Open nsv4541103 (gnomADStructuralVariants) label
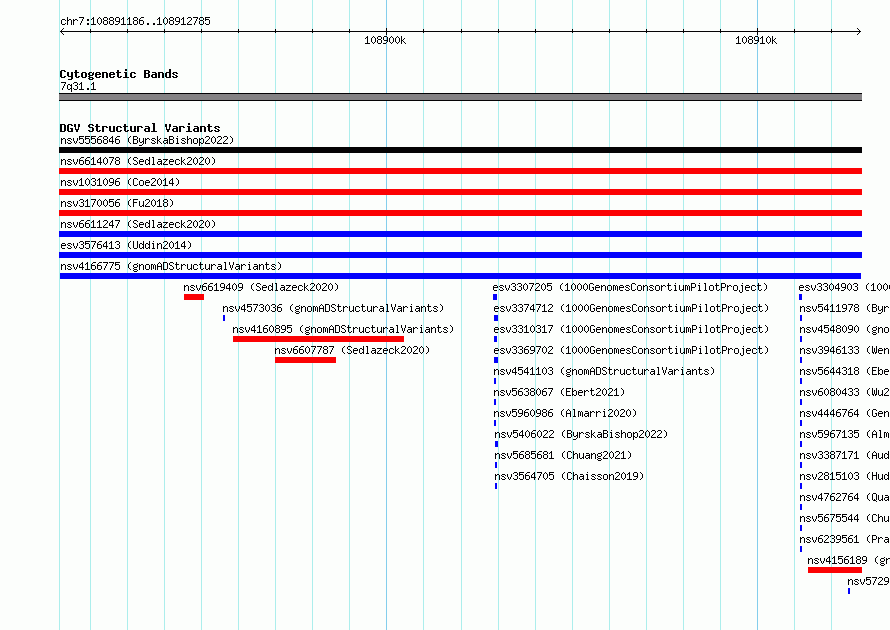The height and width of the screenshot is (630, 890). click(604, 371)
